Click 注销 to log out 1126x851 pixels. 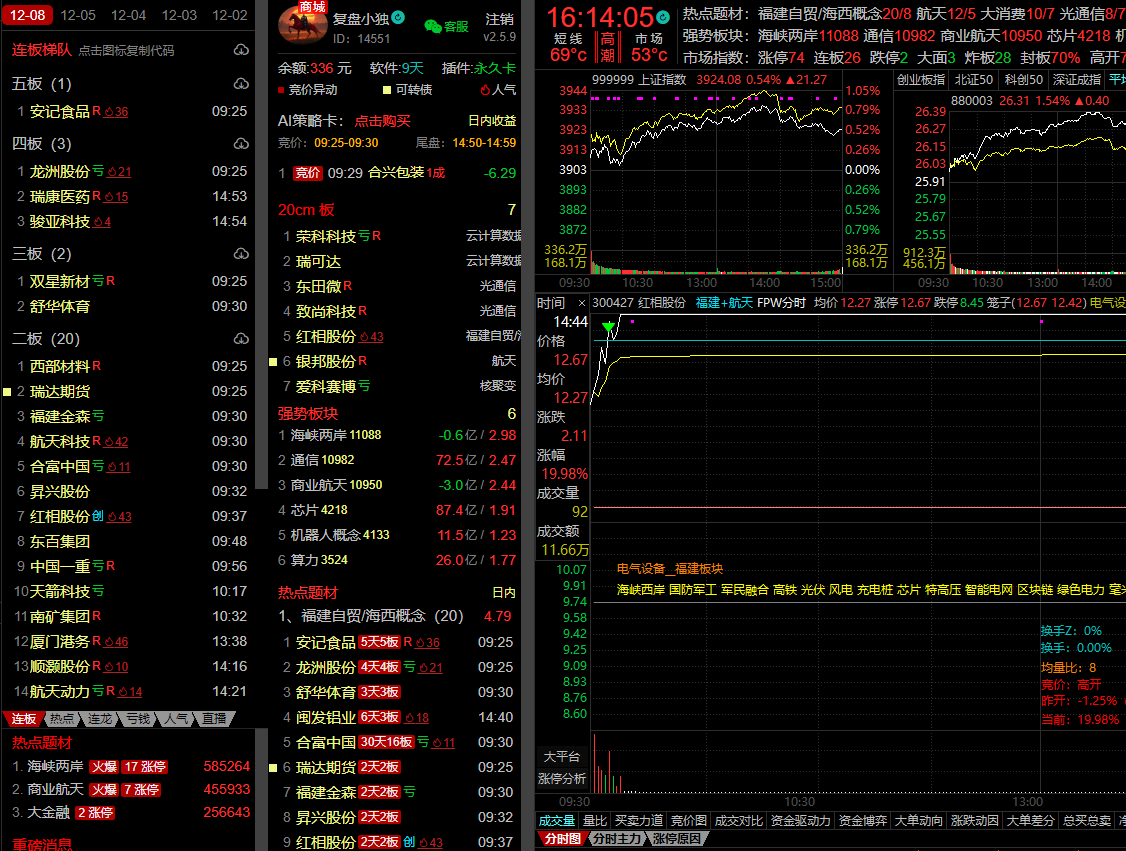499,20
